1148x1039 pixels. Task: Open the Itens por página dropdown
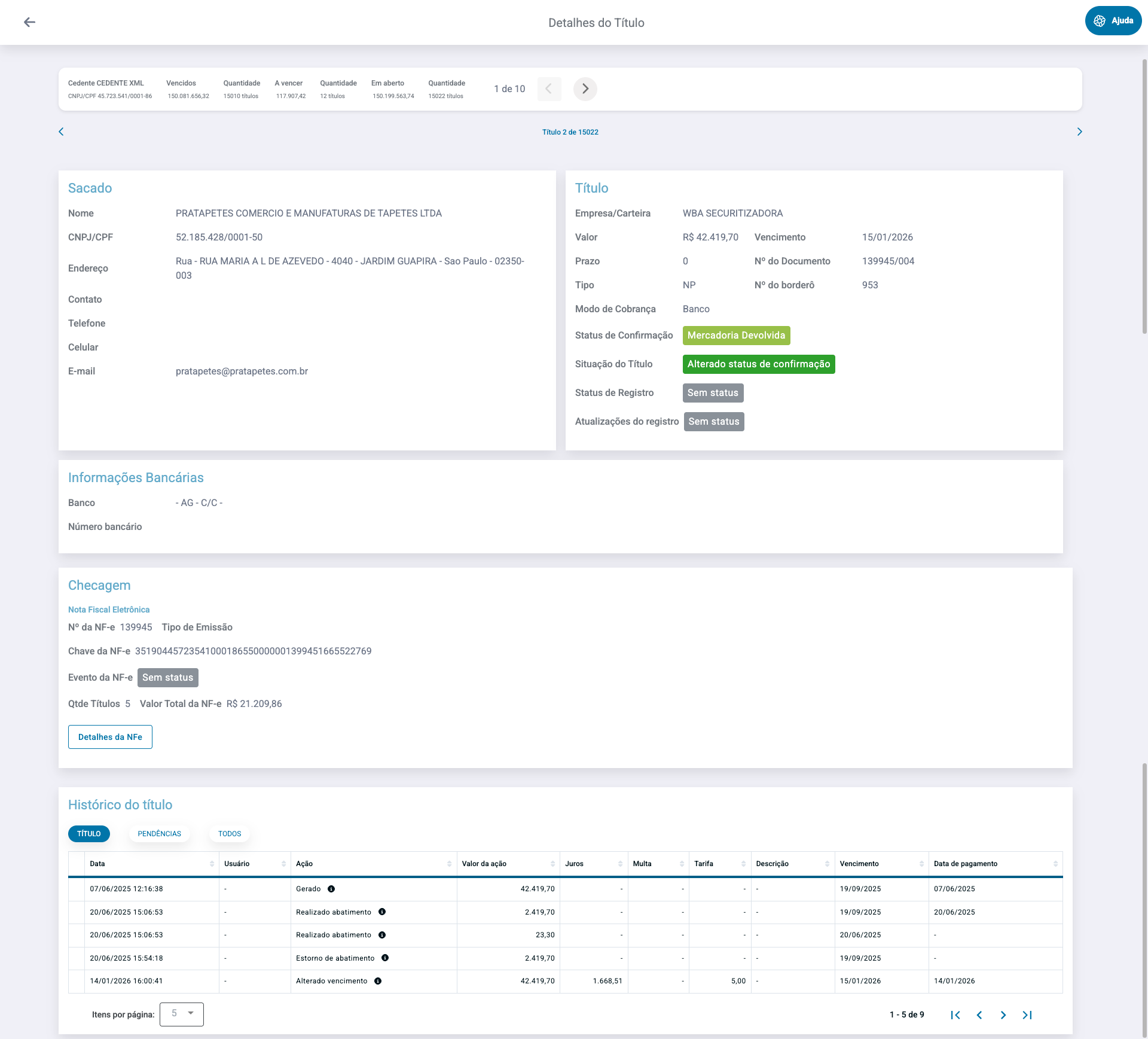pos(182,1014)
